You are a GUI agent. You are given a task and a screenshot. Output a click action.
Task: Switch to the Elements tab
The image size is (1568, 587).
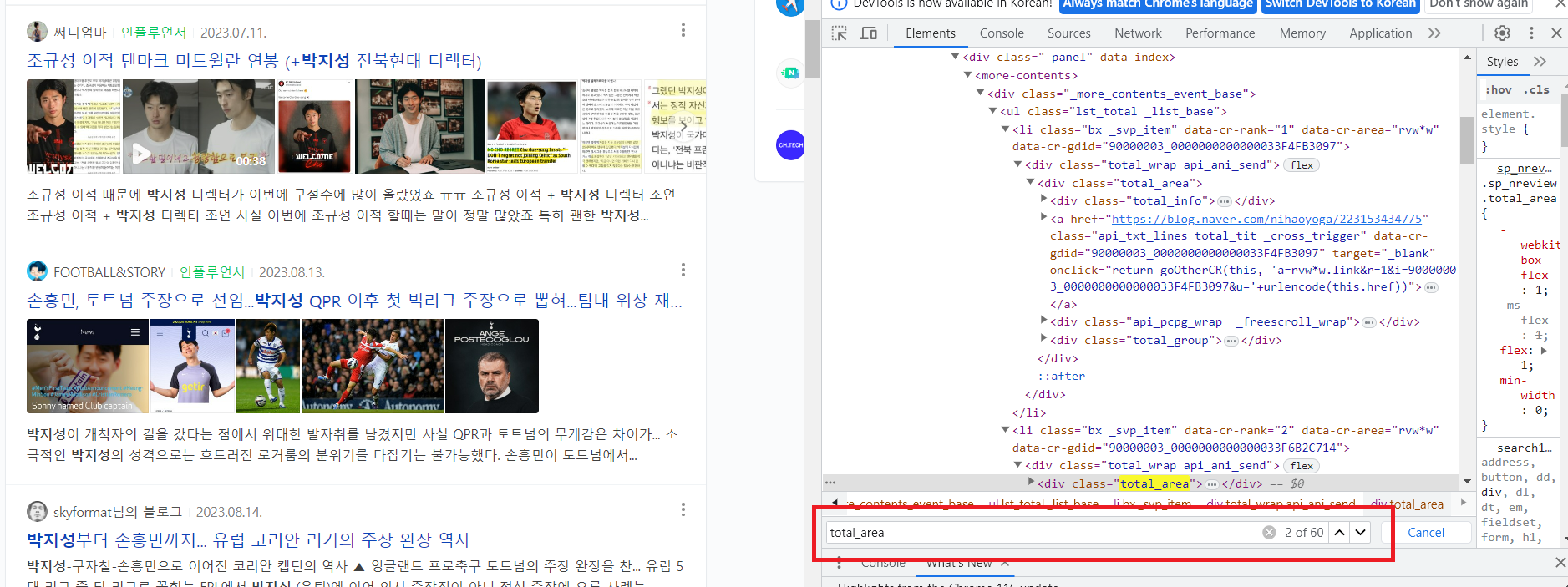click(x=931, y=33)
